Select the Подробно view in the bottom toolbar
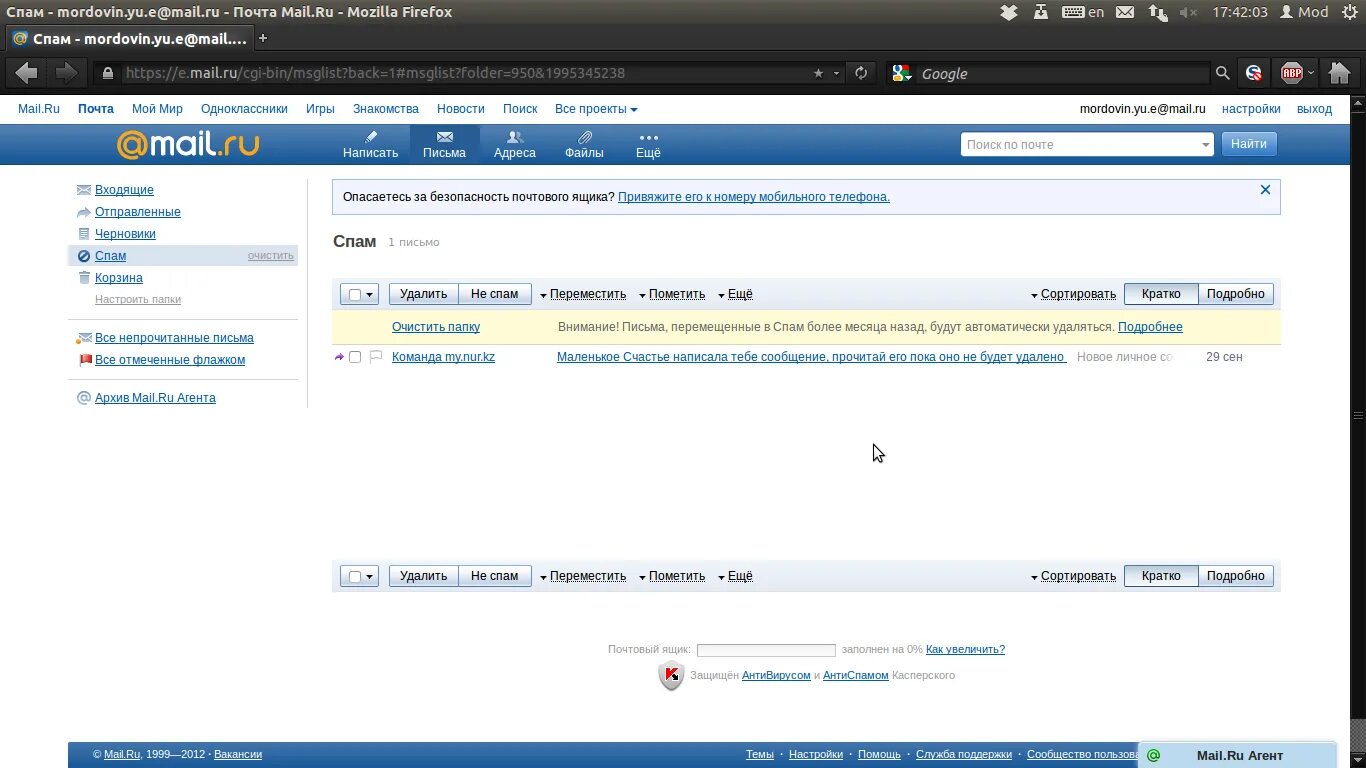 [1236, 576]
